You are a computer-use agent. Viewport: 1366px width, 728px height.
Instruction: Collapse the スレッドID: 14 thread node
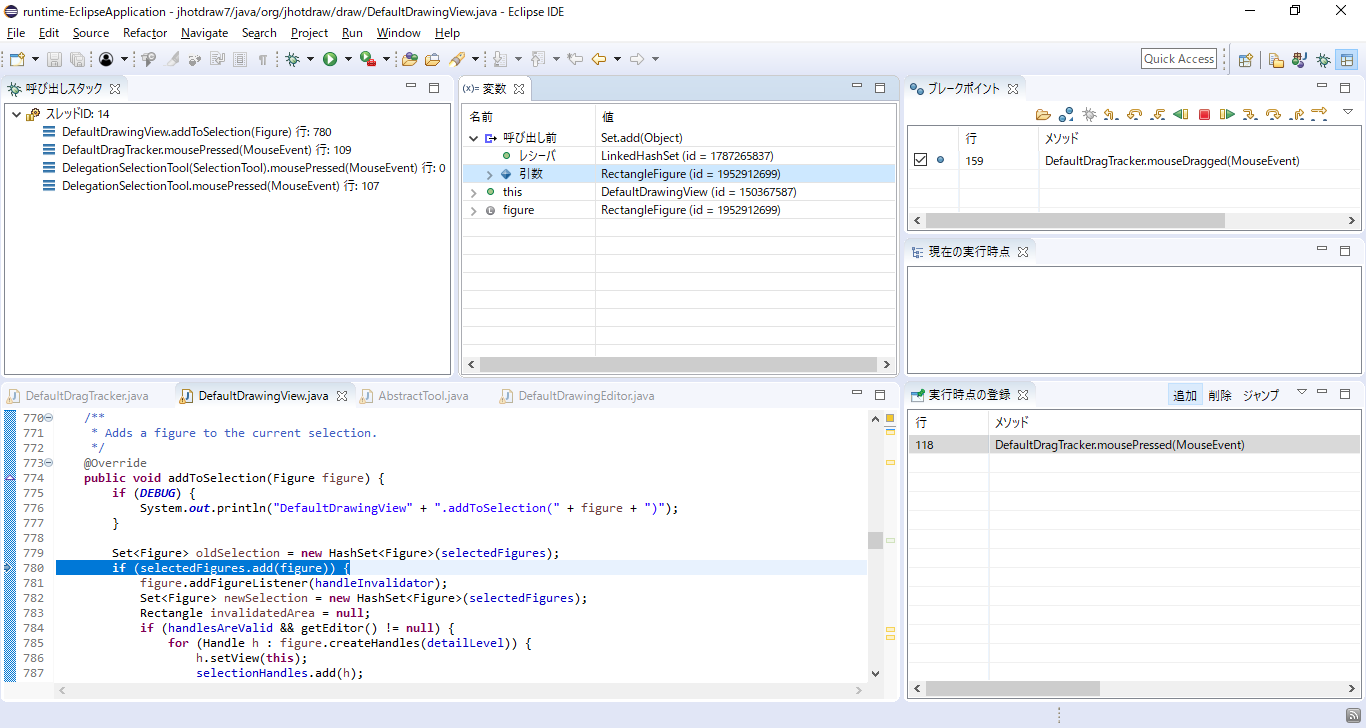(16, 114)
